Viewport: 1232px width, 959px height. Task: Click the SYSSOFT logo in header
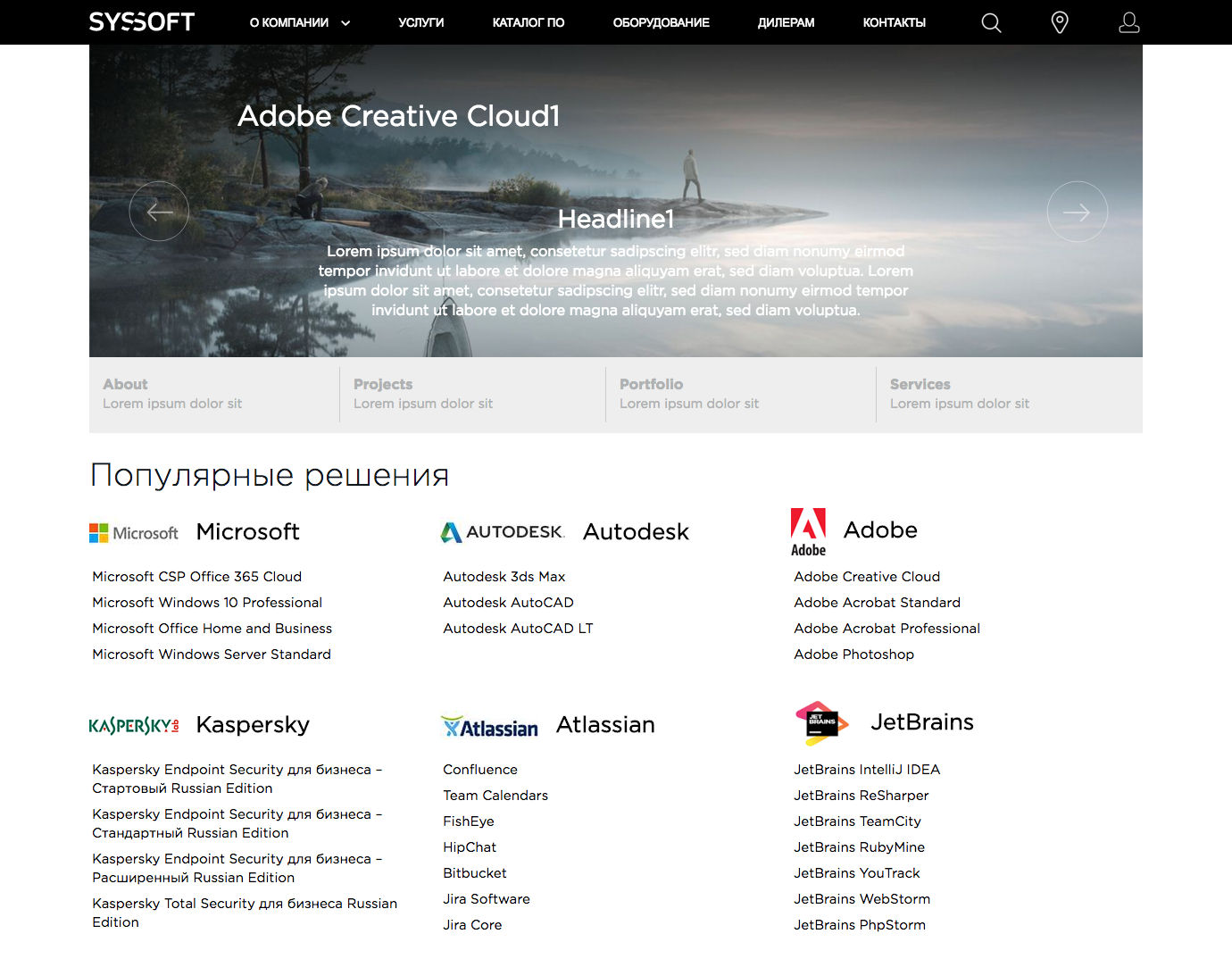point(142,21)
